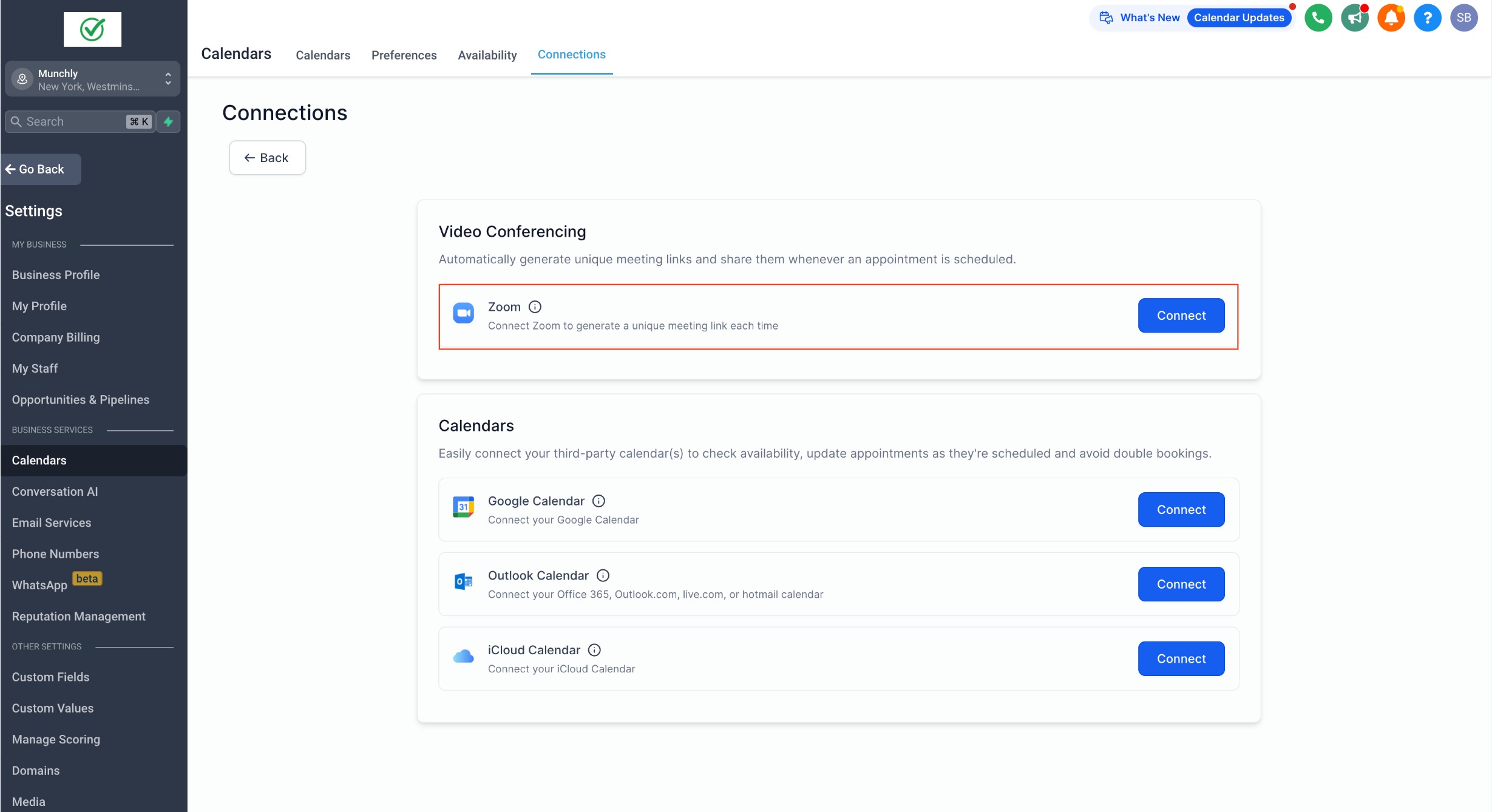Click the info icon next to Zoom
This screenshot has height=812, width=1492.
point(535,307)
